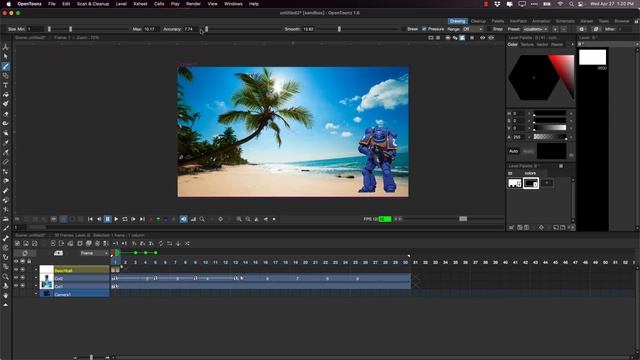Screen dimensions: 640x360
Task: Step to next frame in playback bar
Action: point(133,219)
